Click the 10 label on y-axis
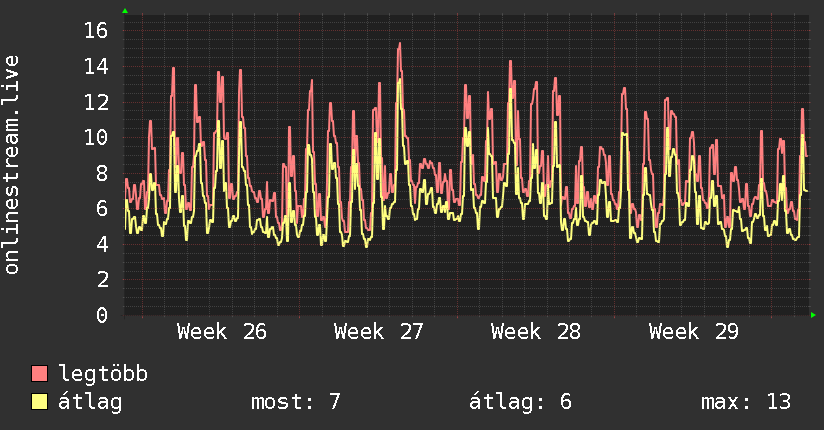This screenshot has height=430, width=824. click(x=96, y=137)
